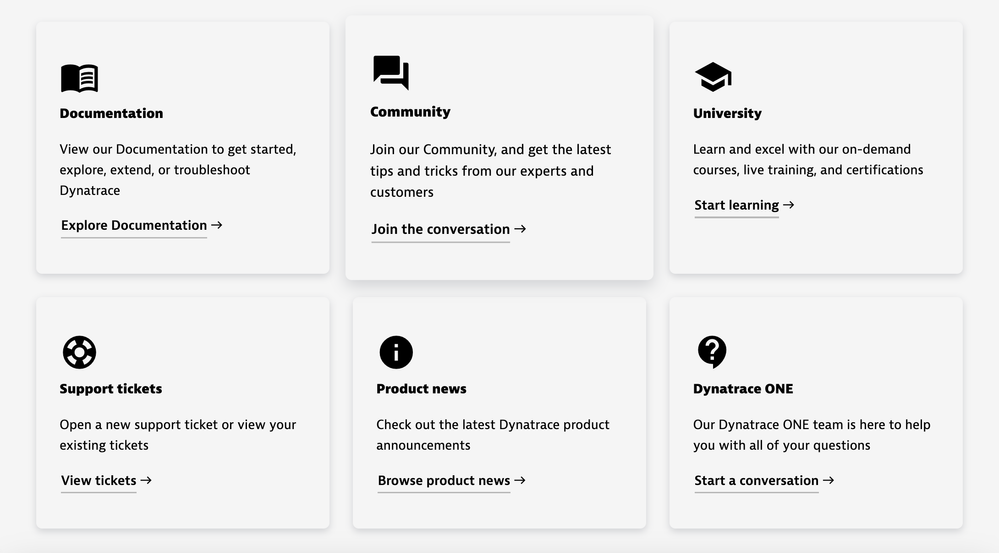Viewport: 999px width, 553px height.
Task: Select the Community card heading
Action: (410, 112)
